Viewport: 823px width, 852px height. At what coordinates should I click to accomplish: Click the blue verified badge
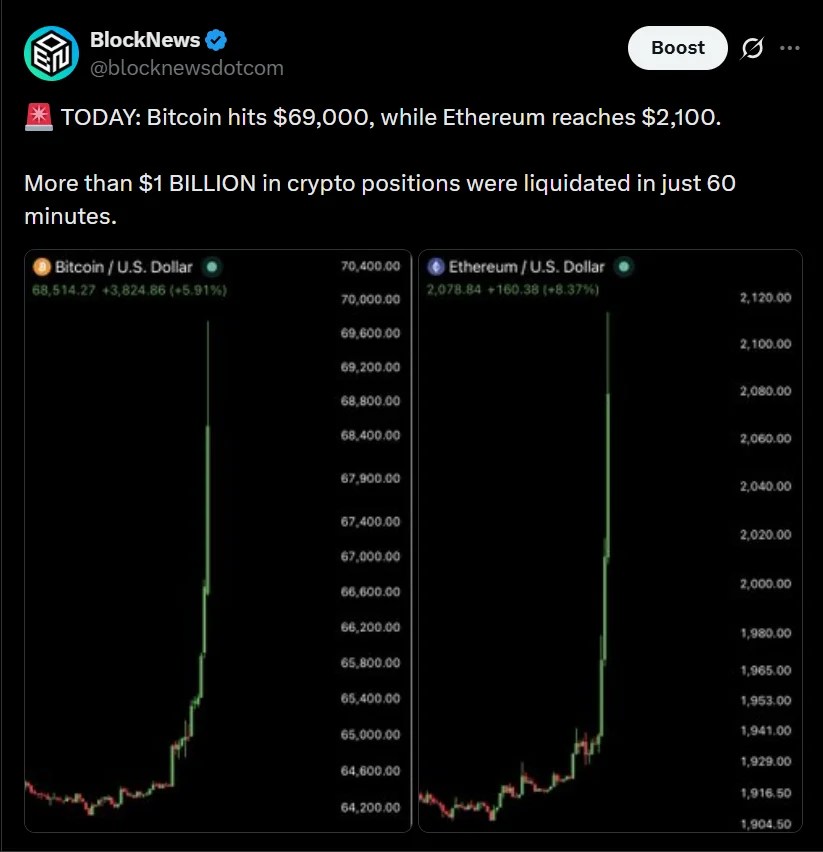point(216,40)
